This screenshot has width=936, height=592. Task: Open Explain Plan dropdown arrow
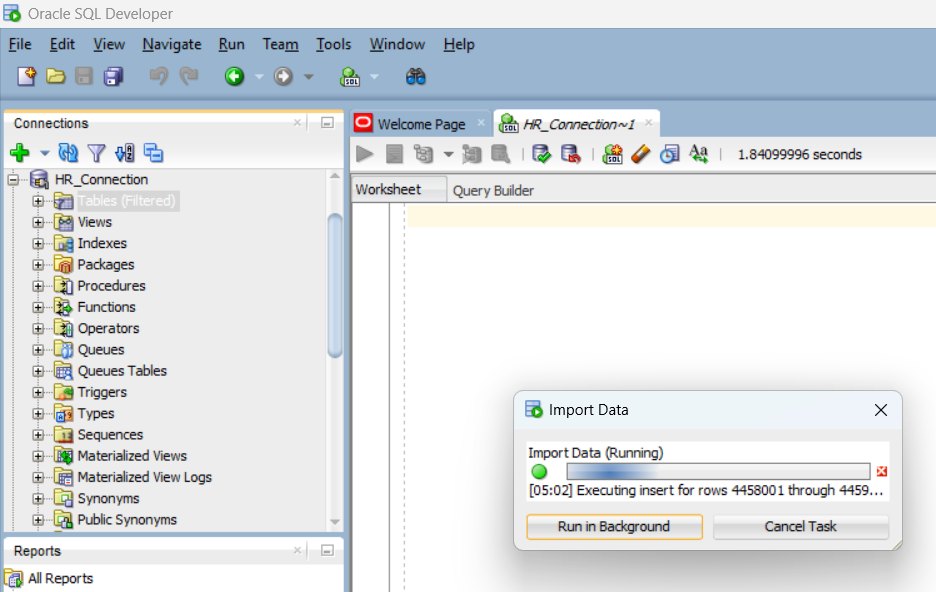[448, 155]
